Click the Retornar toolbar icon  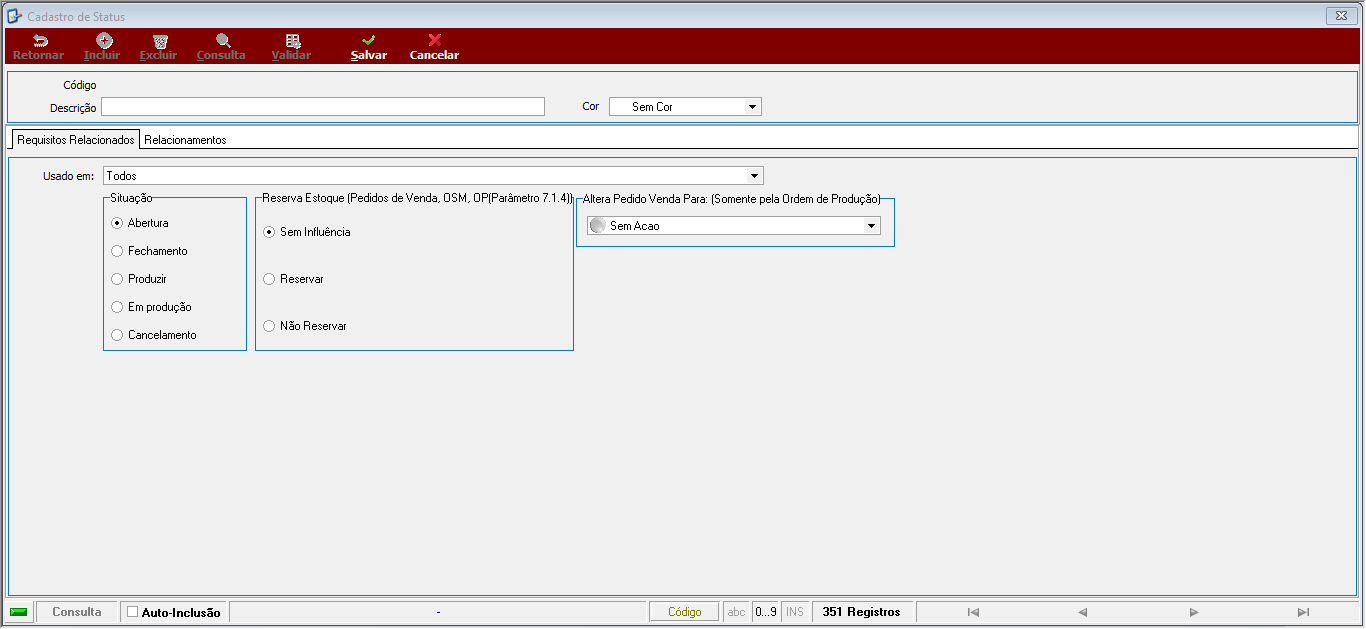point(39,41)
